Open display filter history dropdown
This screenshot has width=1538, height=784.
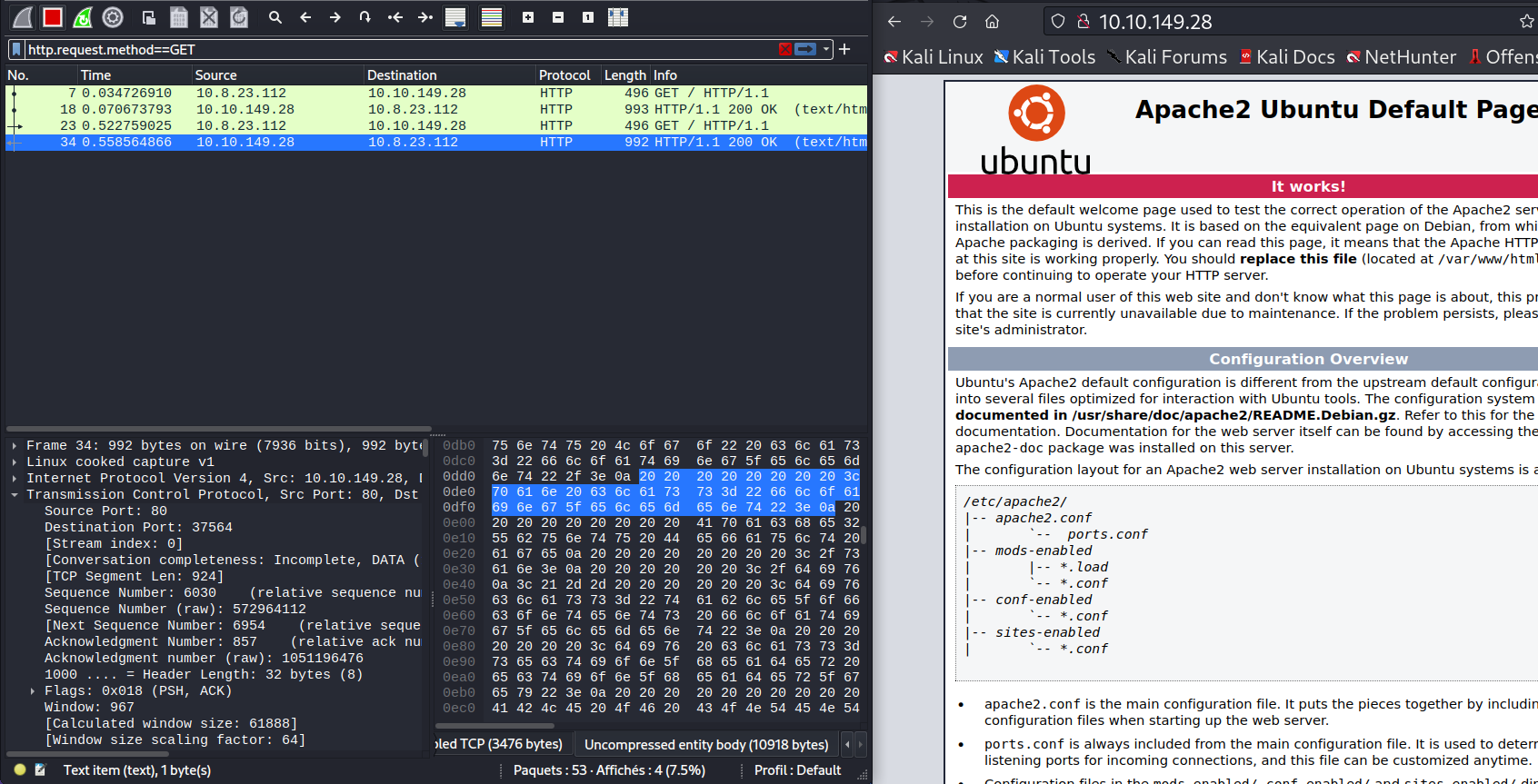click(x=825, y=50)
